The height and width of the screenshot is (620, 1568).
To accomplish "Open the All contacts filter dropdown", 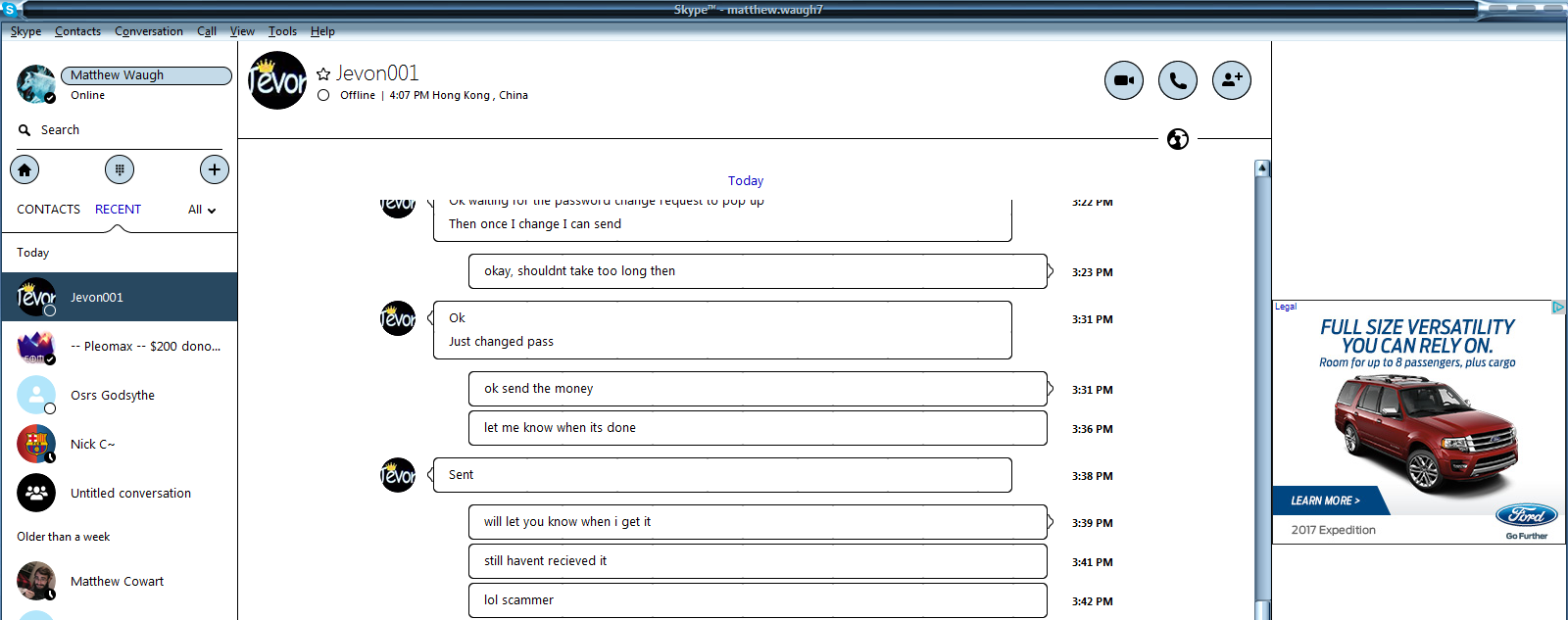I will pos(202,210).
